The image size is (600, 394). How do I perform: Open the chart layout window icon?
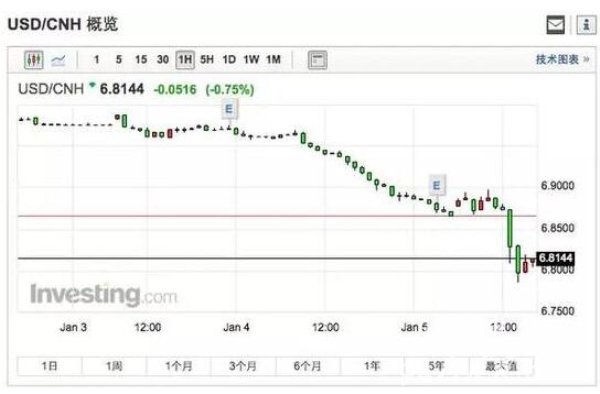pyautogui.click(x=318, y=60)
